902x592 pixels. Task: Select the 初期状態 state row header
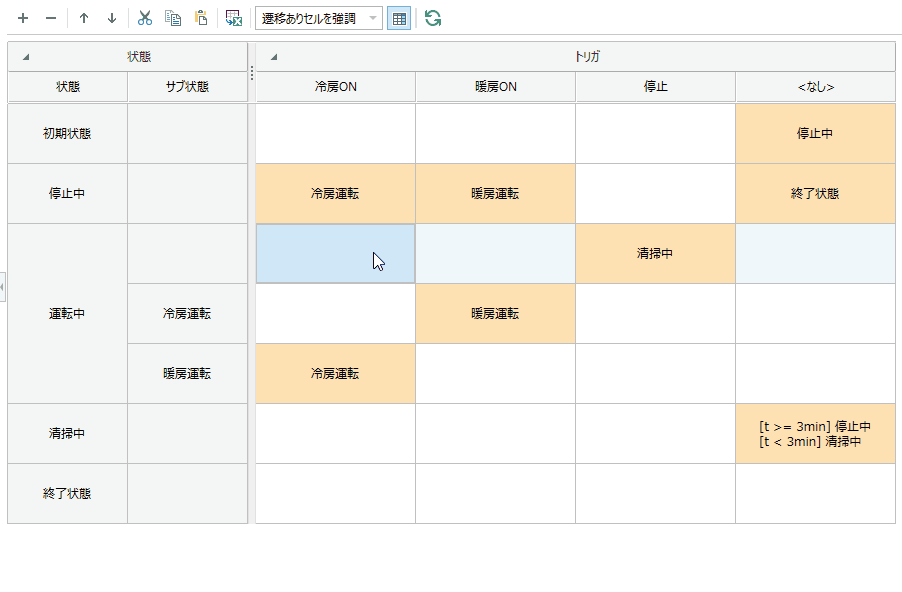[67, 133]
